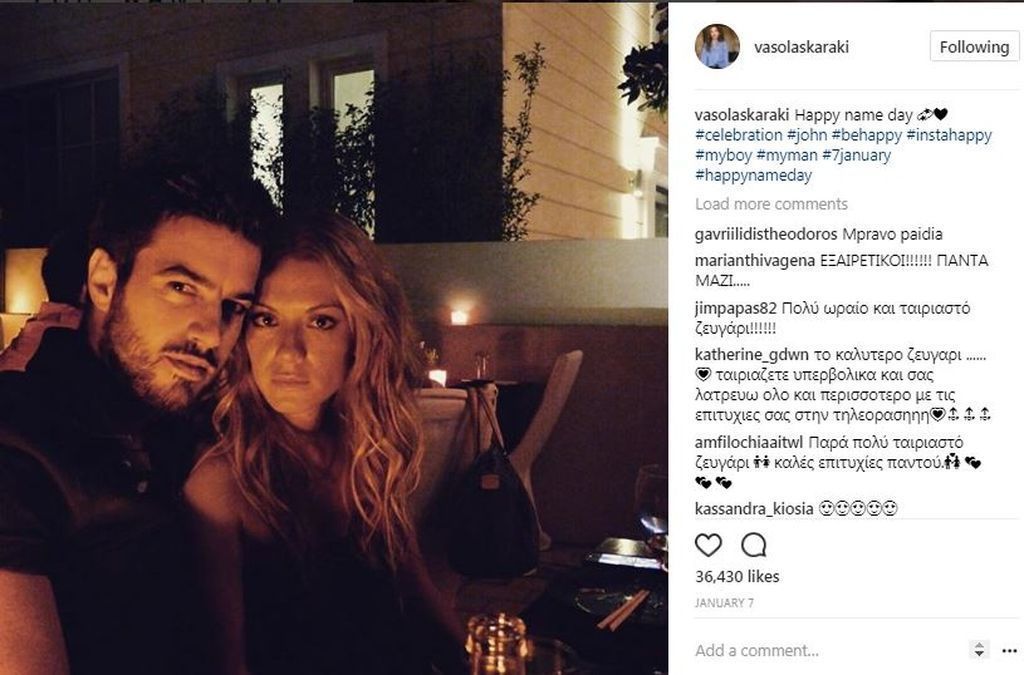Open the #myboy hashtag

pos(723,155)
